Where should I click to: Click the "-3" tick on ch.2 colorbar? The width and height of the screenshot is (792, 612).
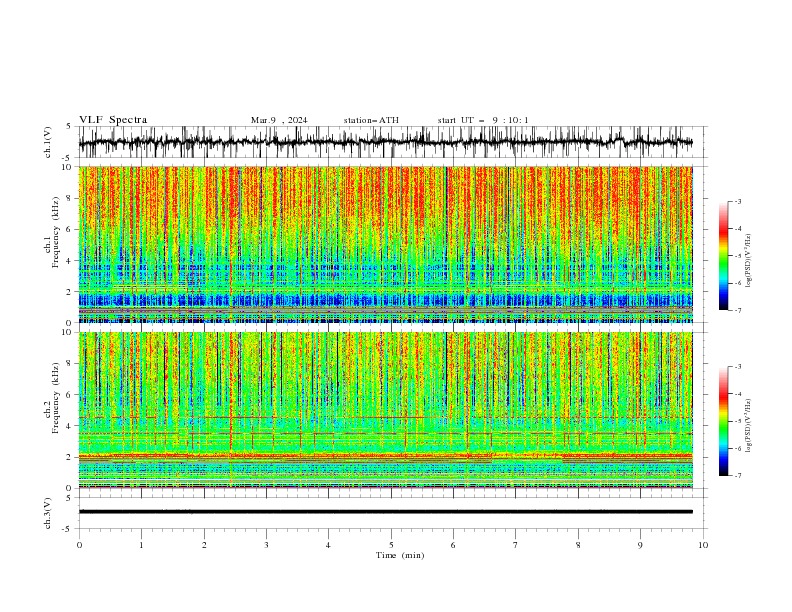pos(737,367)
